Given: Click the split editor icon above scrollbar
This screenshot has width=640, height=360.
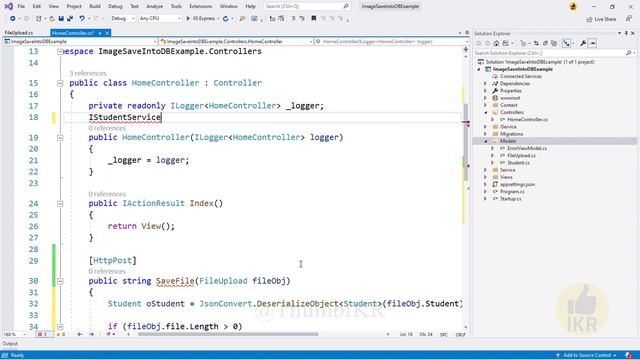Looking at the screenshot, I should (466, 49).
